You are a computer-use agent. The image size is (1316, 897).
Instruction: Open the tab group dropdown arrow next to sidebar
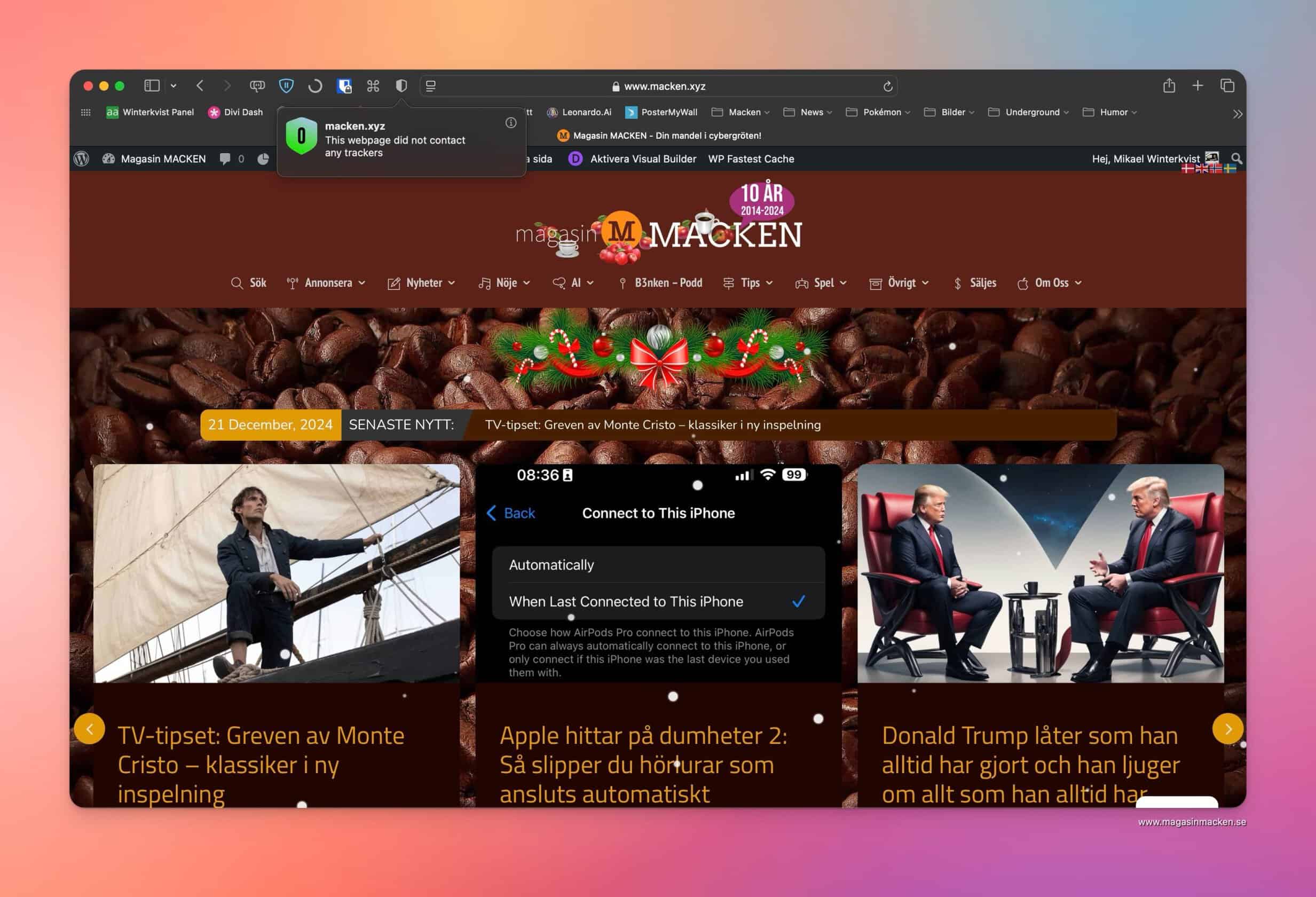click(174, 85)
